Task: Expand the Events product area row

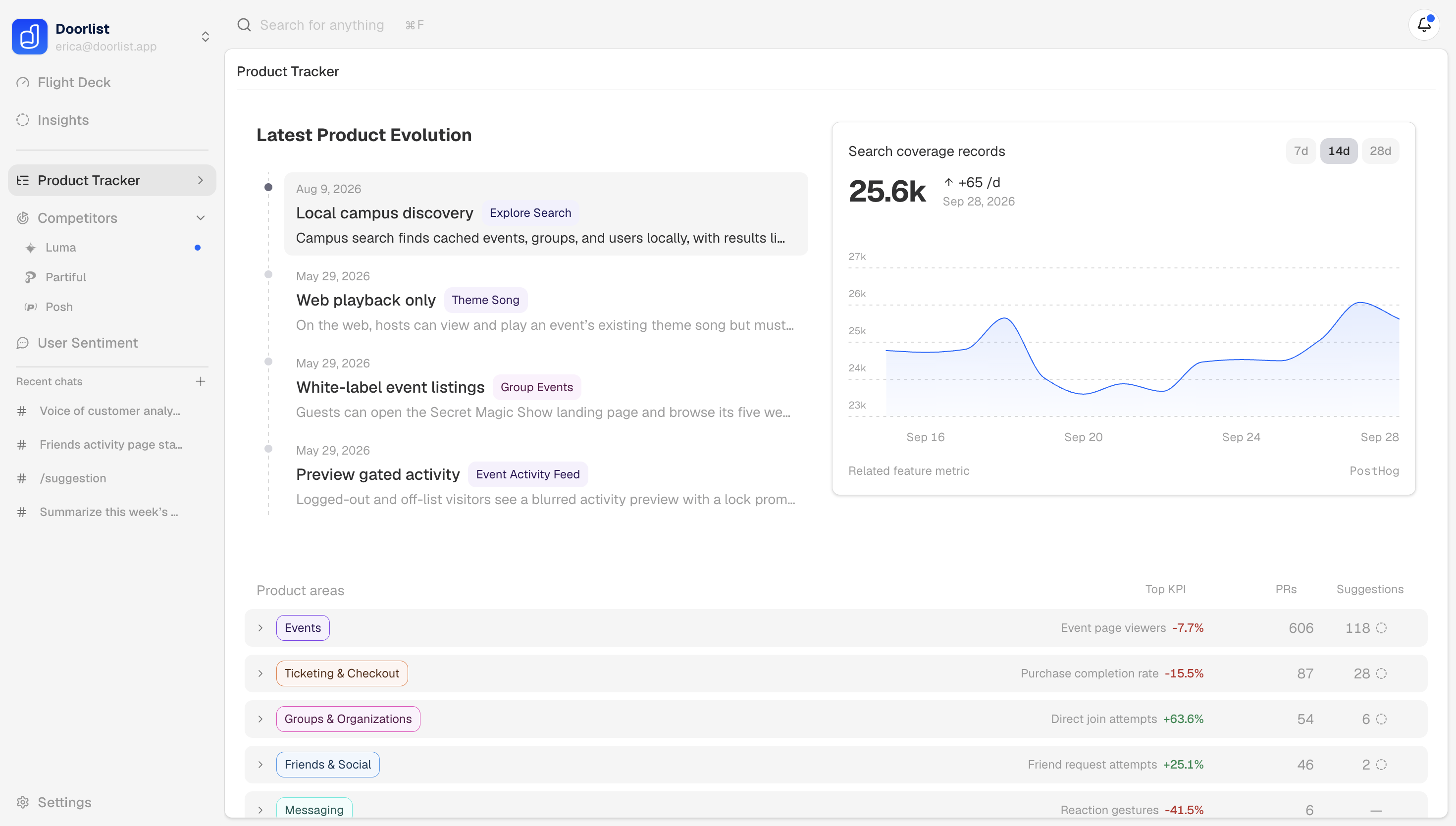Action: [260, 628]
